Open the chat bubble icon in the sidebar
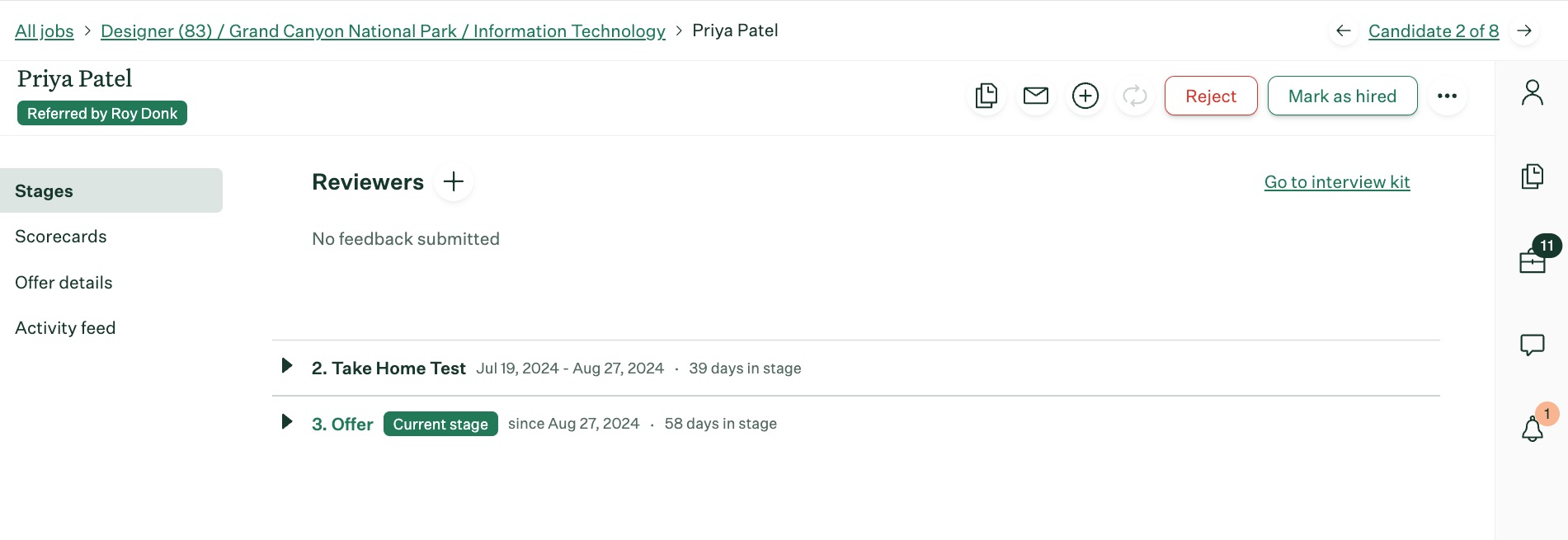 pyautogui.click(x=1533, y=345)
